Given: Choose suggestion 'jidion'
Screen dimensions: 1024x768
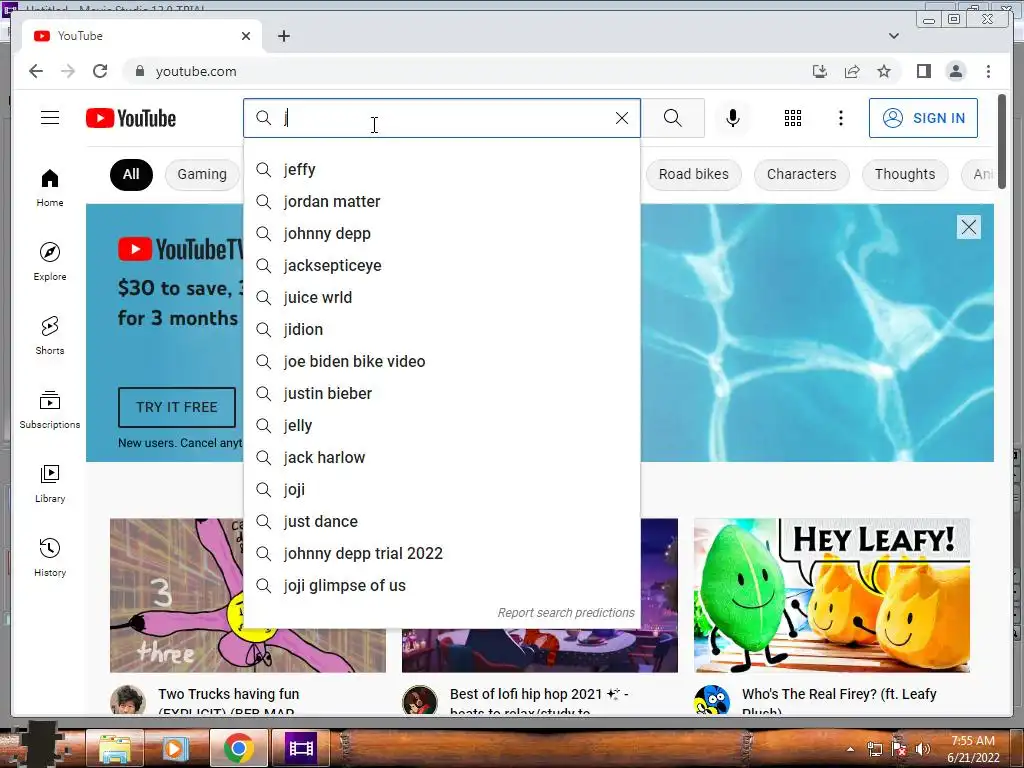Looking at the screenshot, I should [441, 330].
